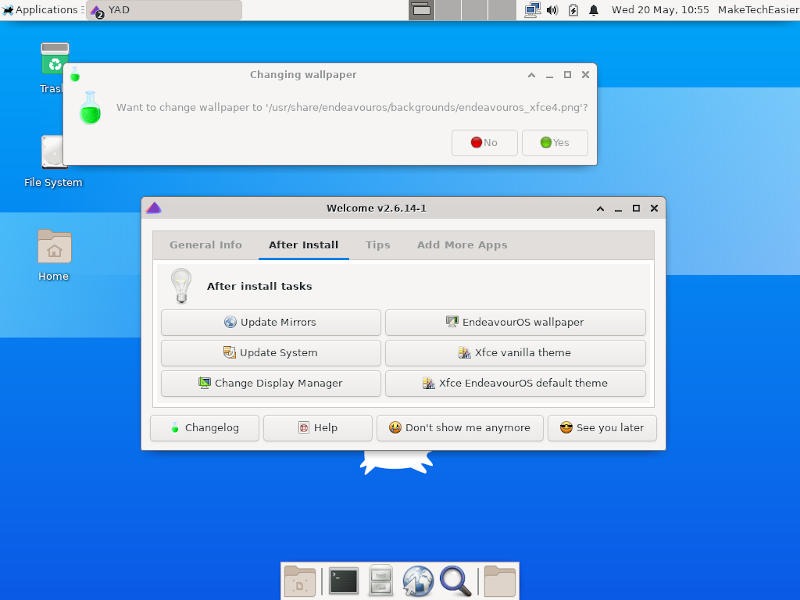The width and height of the screenshot is (800, 600).
Task: Decline wallpaper change with the No button
Action: click(x=484, y=142)
